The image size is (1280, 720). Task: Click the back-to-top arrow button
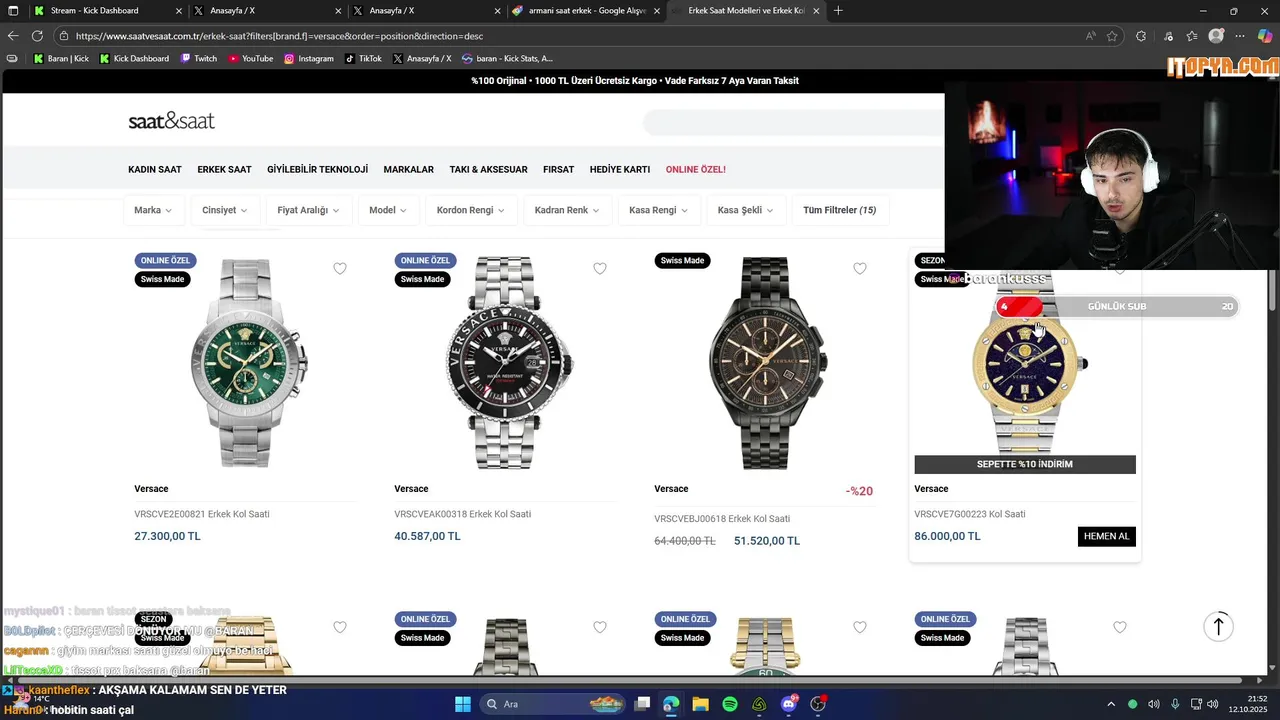coord(1218,627)
